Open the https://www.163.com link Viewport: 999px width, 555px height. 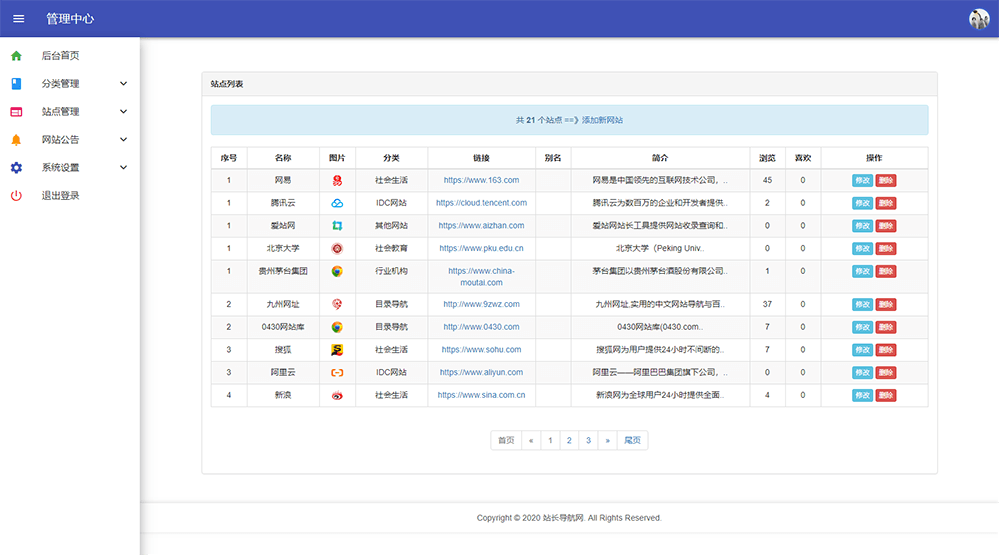[x=481, y=180]
